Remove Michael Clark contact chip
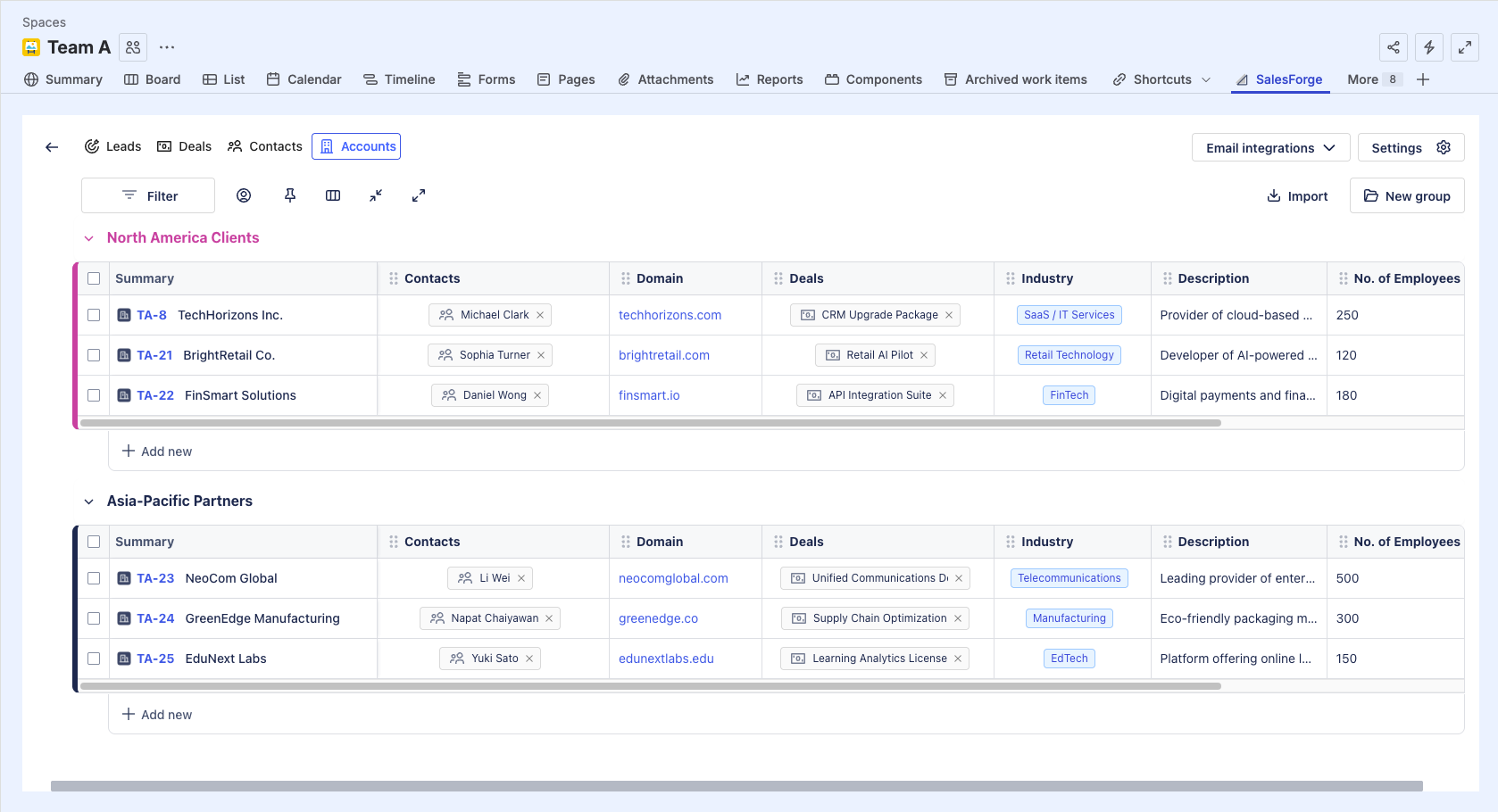 [x=540, y=315]
